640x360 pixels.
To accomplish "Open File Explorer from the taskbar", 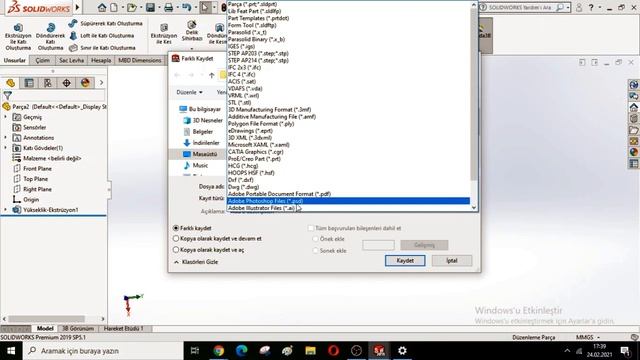I will tap(310, 351).
